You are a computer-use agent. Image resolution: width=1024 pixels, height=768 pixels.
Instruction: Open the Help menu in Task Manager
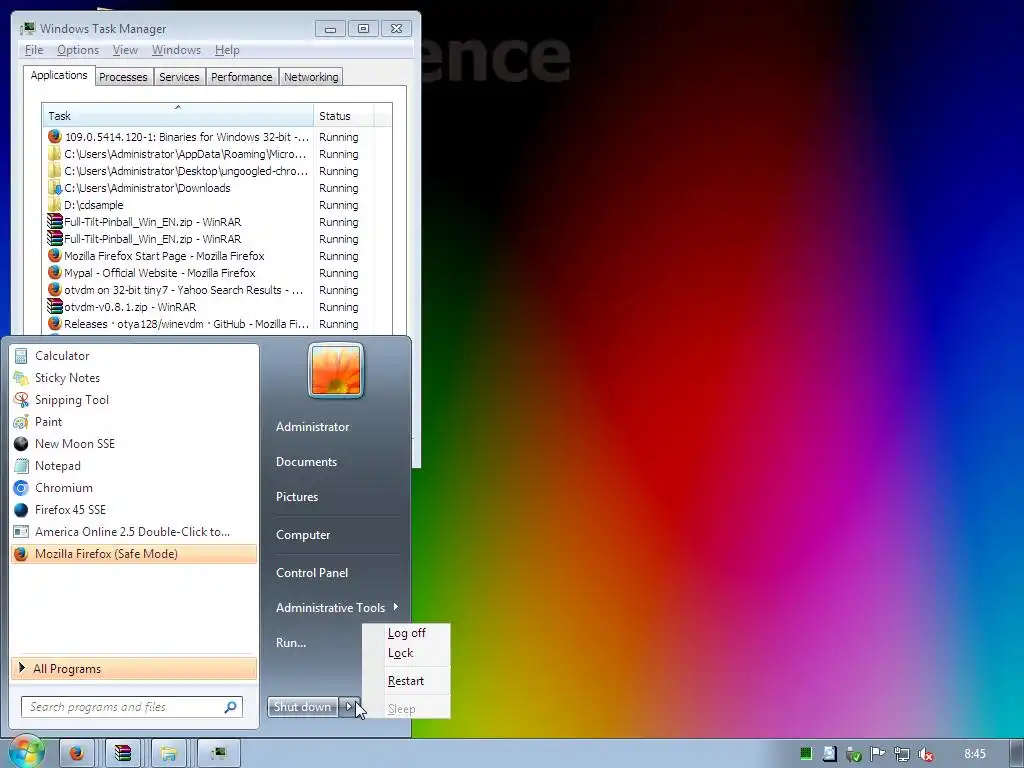coord(227,50)
